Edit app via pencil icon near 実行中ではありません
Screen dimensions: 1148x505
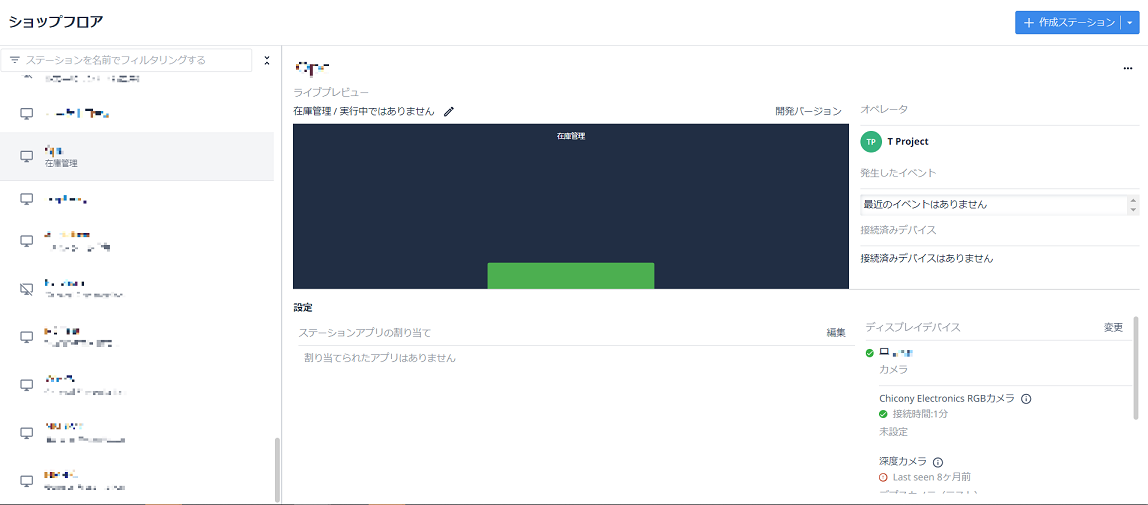click(x=449, y=111)
